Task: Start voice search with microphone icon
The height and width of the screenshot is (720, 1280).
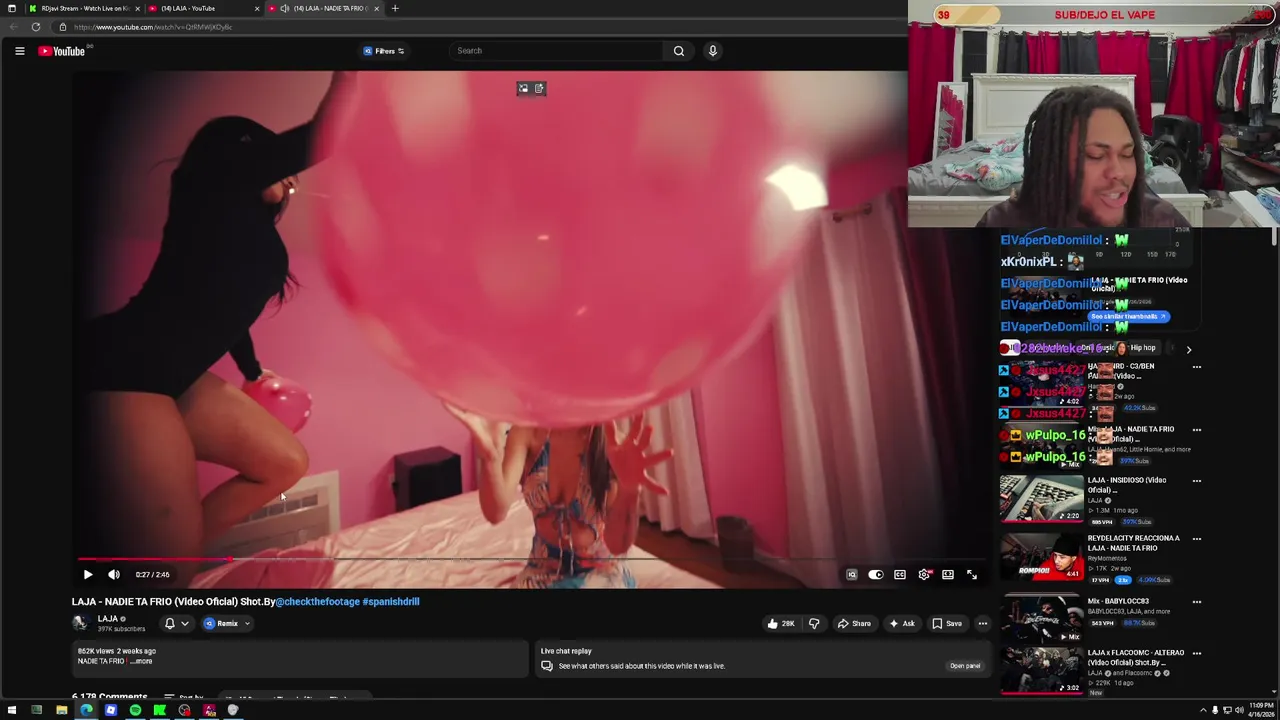Action: coord(712,51)
